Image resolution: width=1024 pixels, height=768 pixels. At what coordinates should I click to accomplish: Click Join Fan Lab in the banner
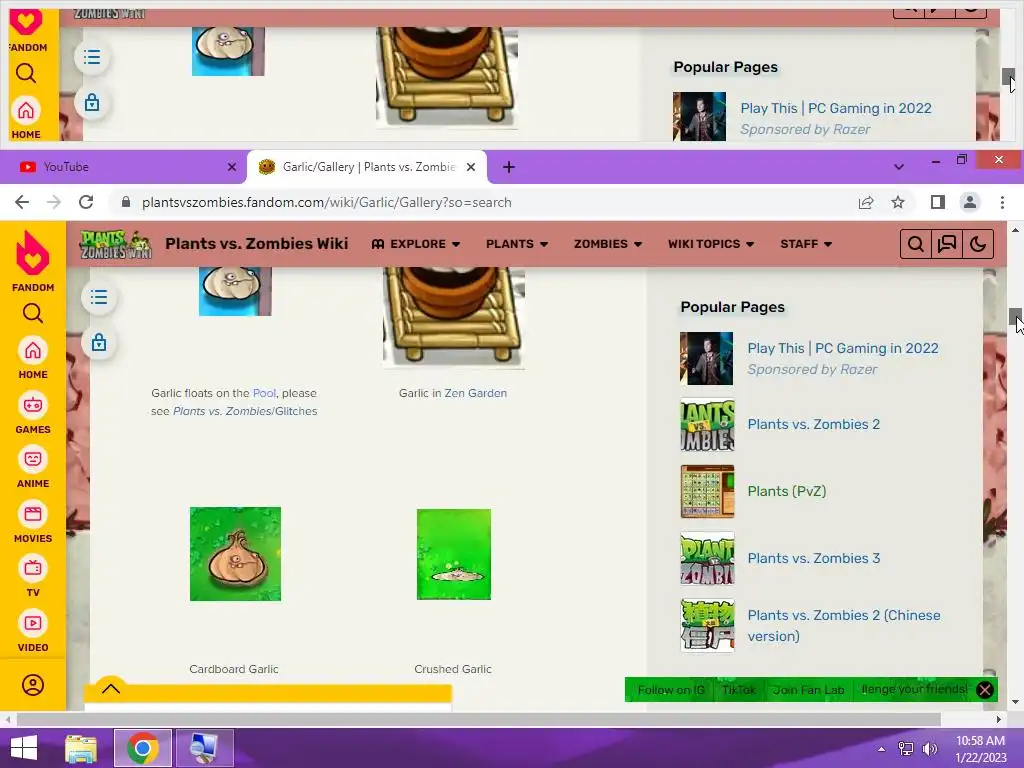click(808, 690)
